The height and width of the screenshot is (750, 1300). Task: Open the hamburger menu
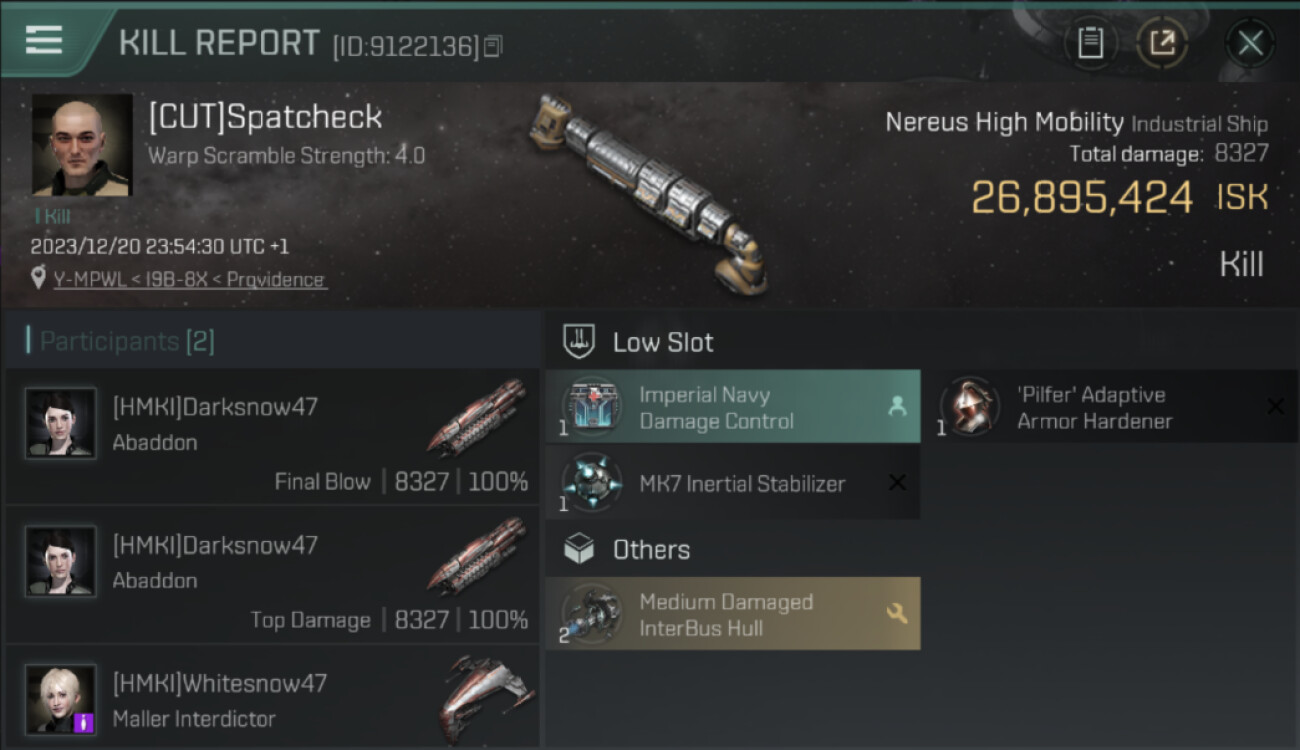tap(43, 40)
